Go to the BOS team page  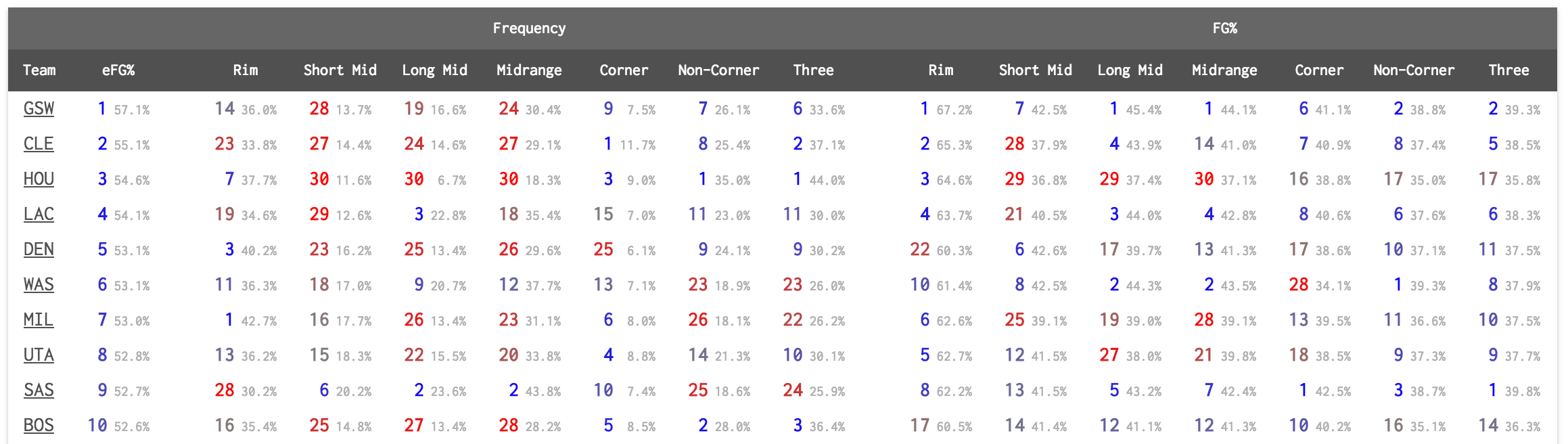[x=39, y=426]
